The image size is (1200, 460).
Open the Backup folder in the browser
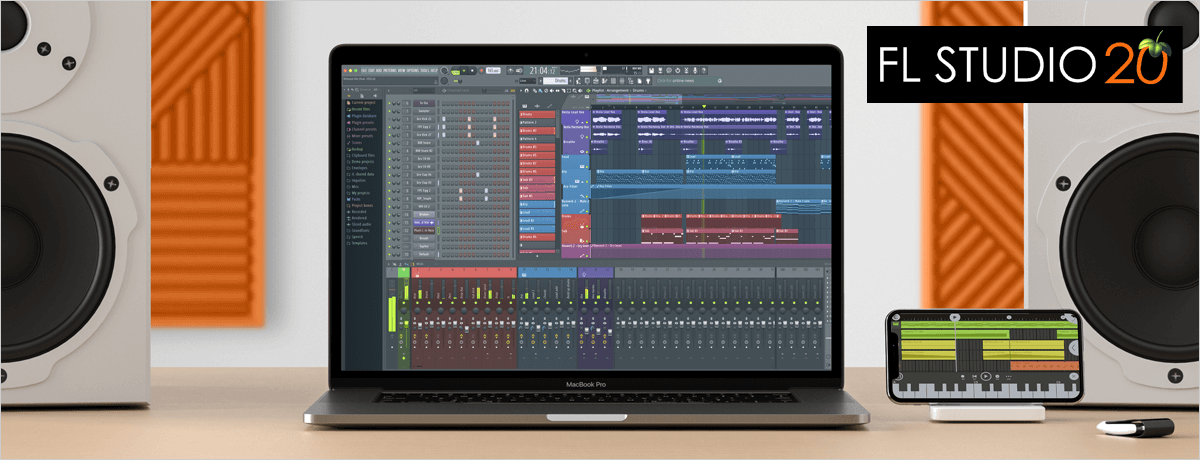357,149
